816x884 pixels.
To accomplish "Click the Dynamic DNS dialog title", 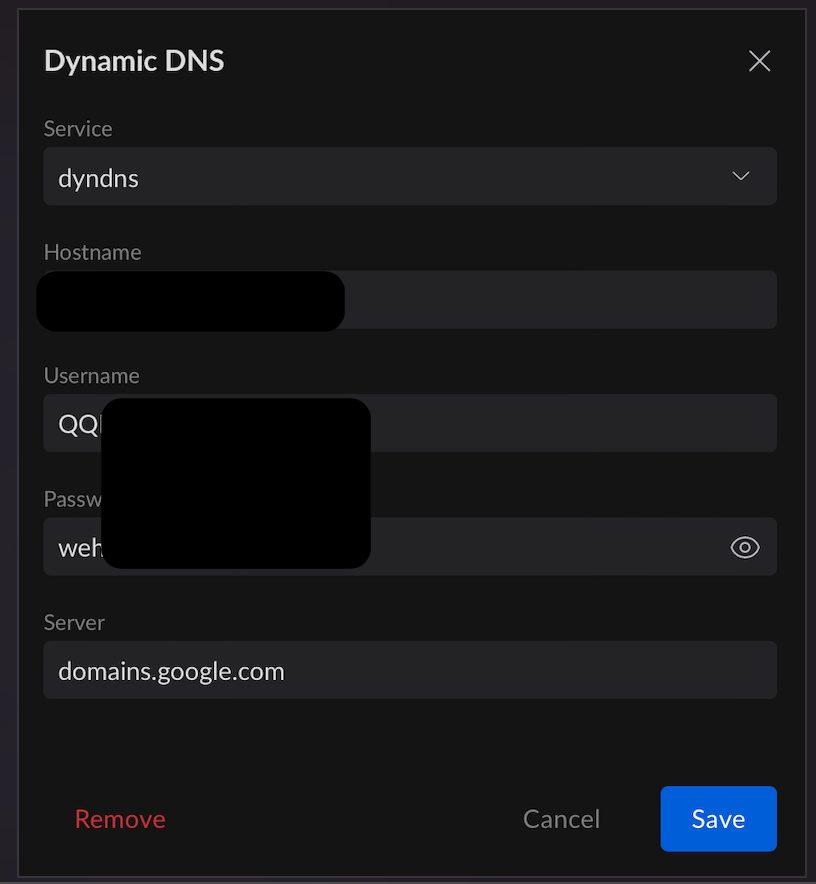I will pos(134,61).
